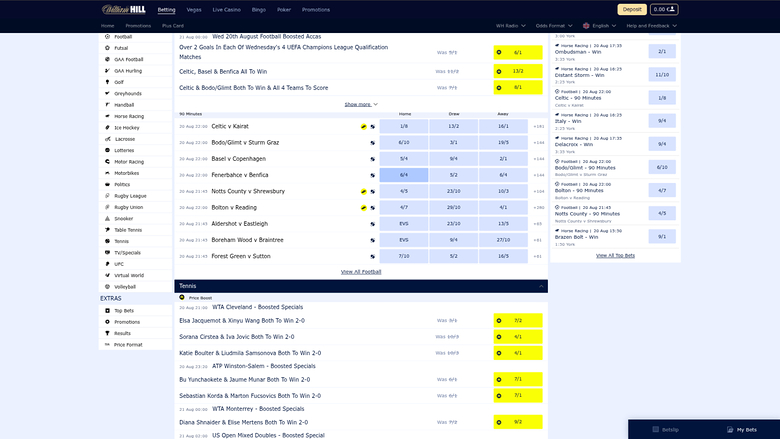Open the English language dropdown

(599, 26)
